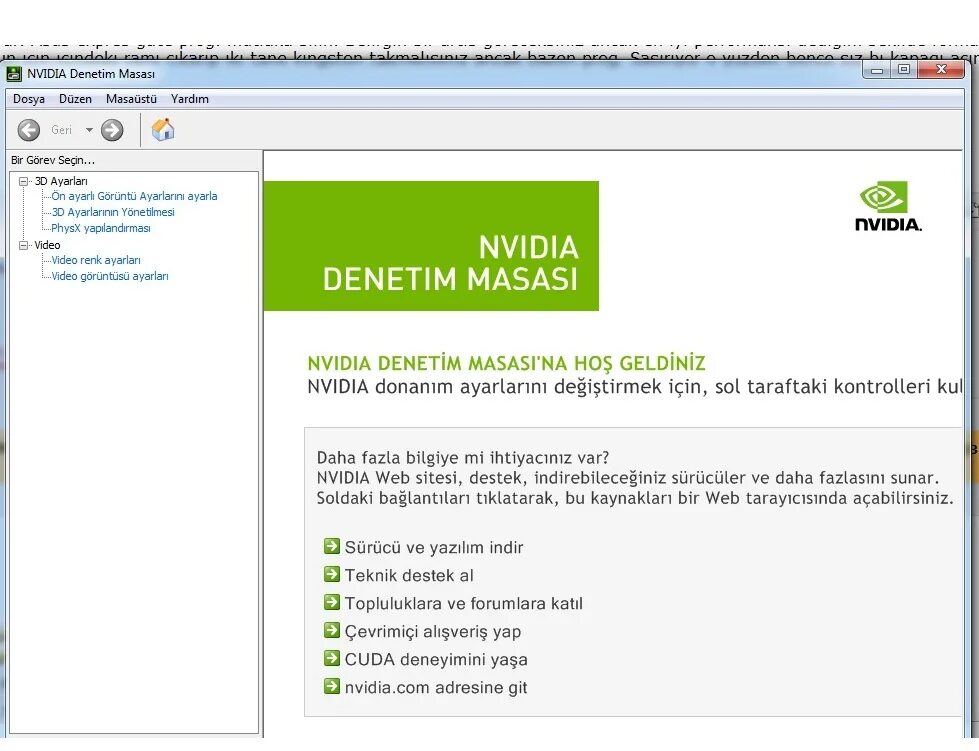Select 3D Ayarlarının Yönetilmesi
This screenshot has width=979, height=751.
(113, 212)
